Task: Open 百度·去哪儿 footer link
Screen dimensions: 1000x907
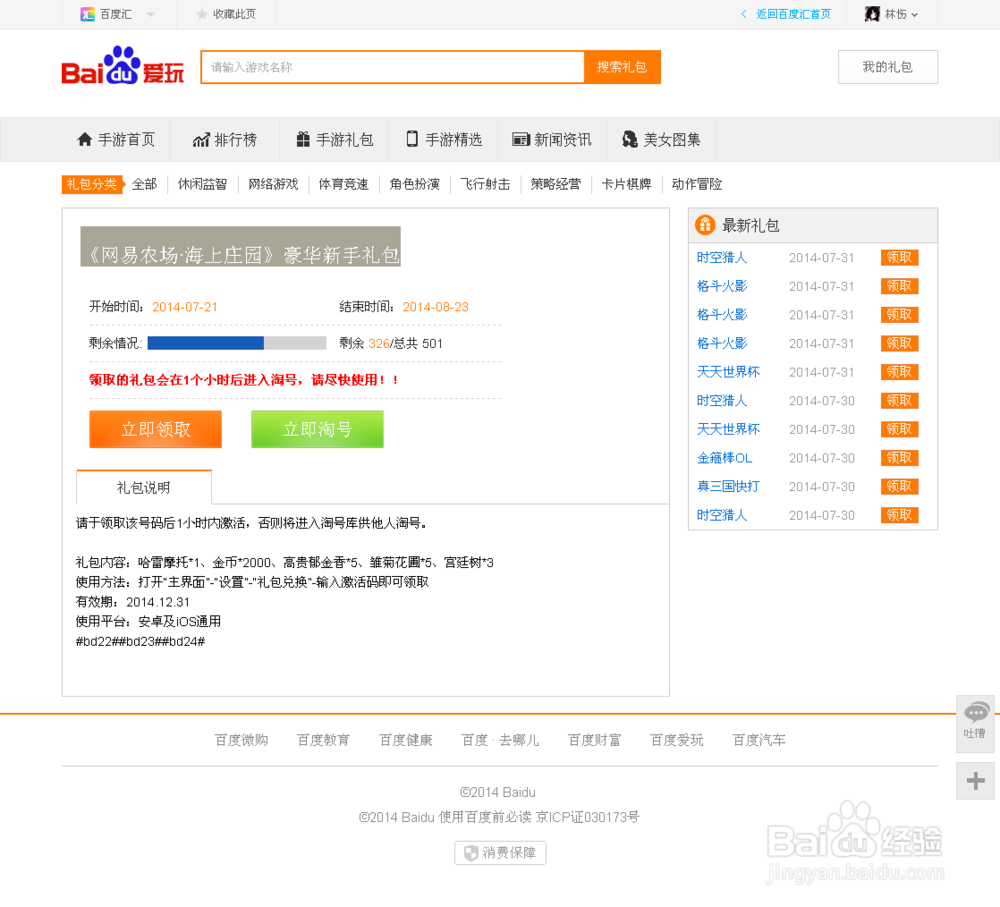Action: tap(500, 740)
